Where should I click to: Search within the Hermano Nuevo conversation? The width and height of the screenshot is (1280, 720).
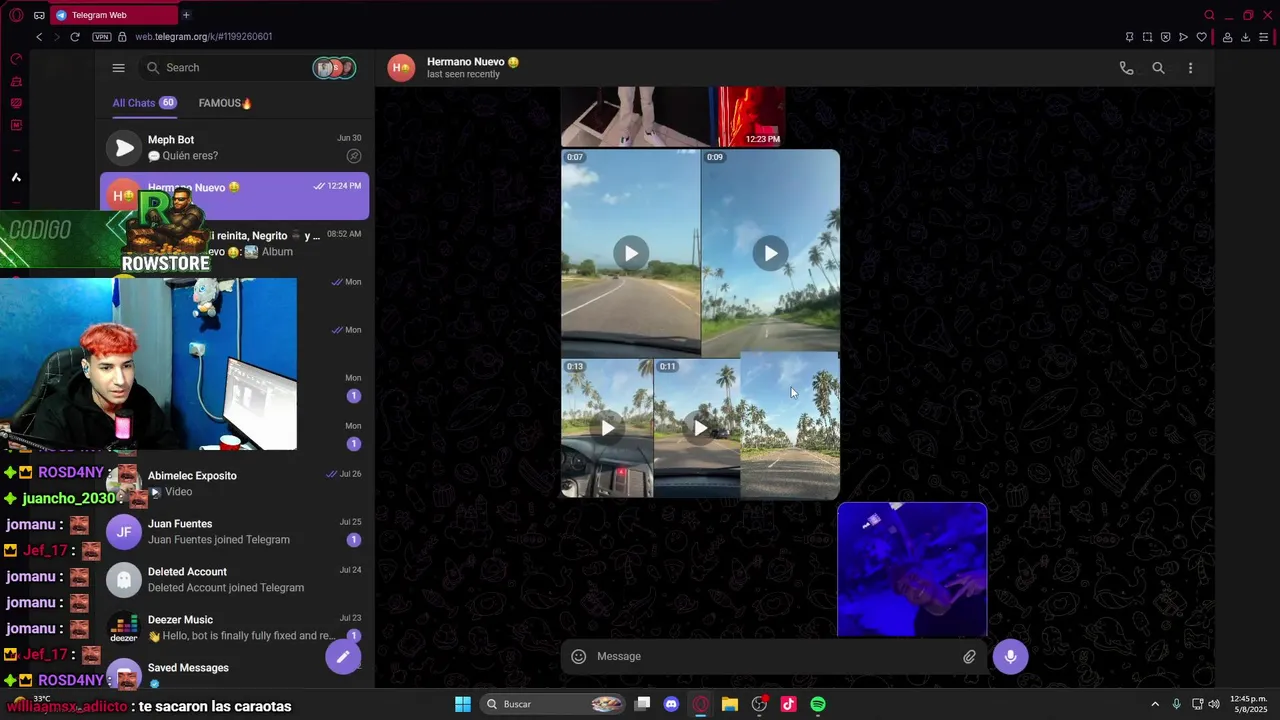coord(1158,68)
